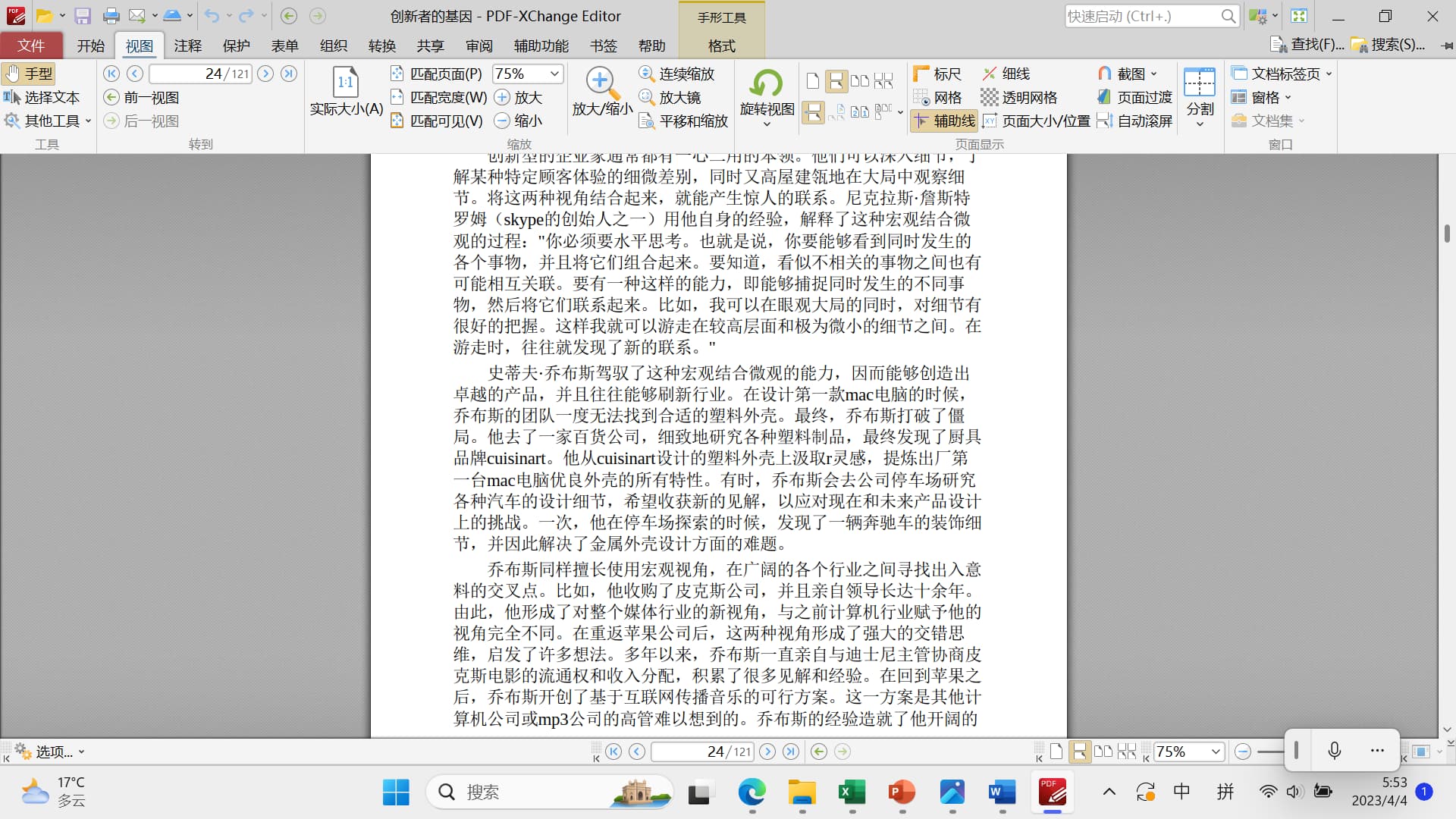Click Previous View (前一视图) button
This screenshot has width=1456, height=819.
pos(142,97)
